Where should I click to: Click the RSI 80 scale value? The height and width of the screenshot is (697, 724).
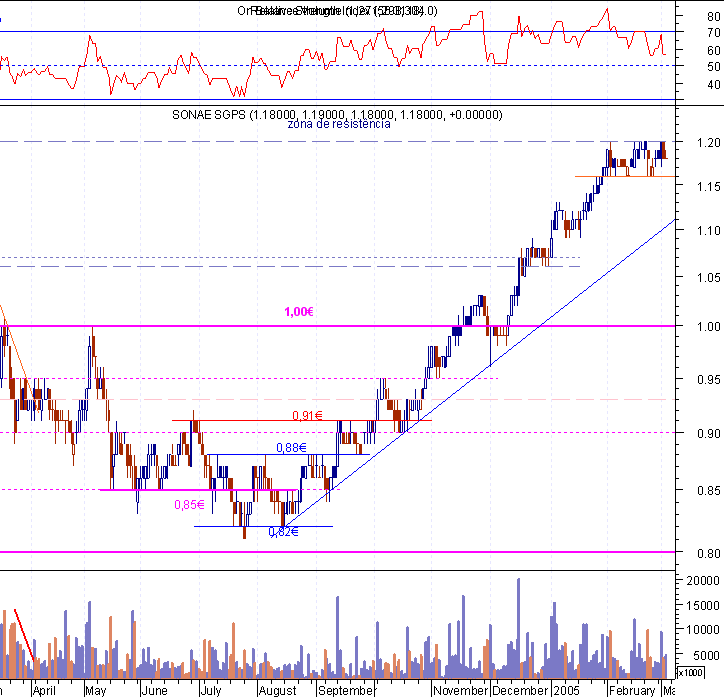[x=713, y=16]
